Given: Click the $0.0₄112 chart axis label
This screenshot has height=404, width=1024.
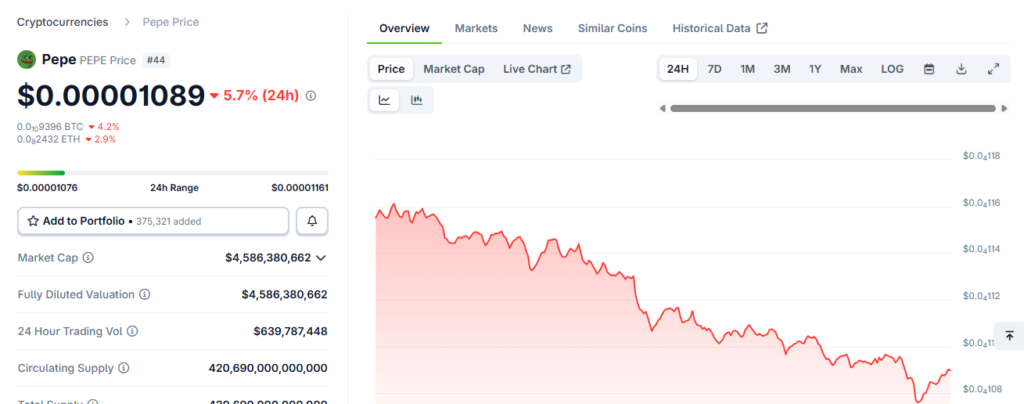Looking at the screenshot, I should 982,296.
